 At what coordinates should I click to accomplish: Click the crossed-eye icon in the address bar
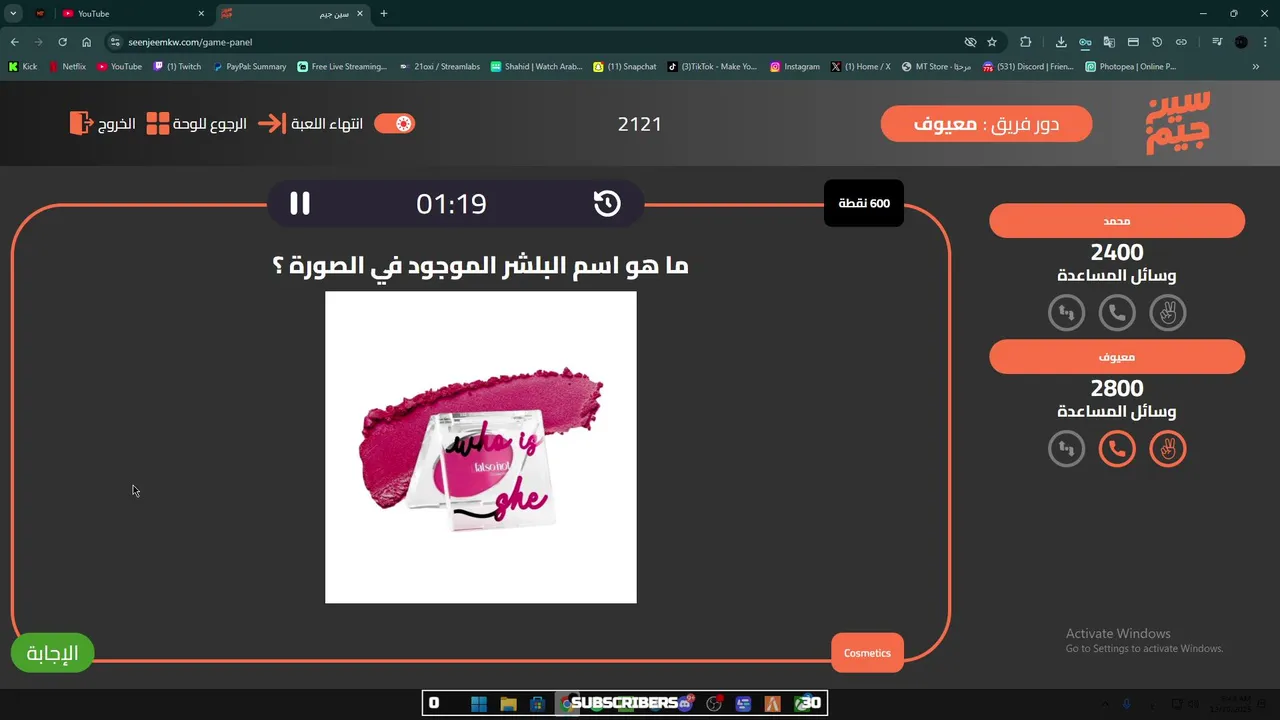click(970, 42)
